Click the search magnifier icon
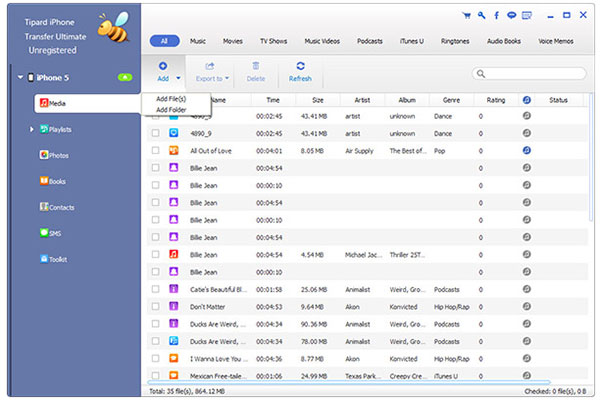 pyautogui.click(x=481, y=73)
